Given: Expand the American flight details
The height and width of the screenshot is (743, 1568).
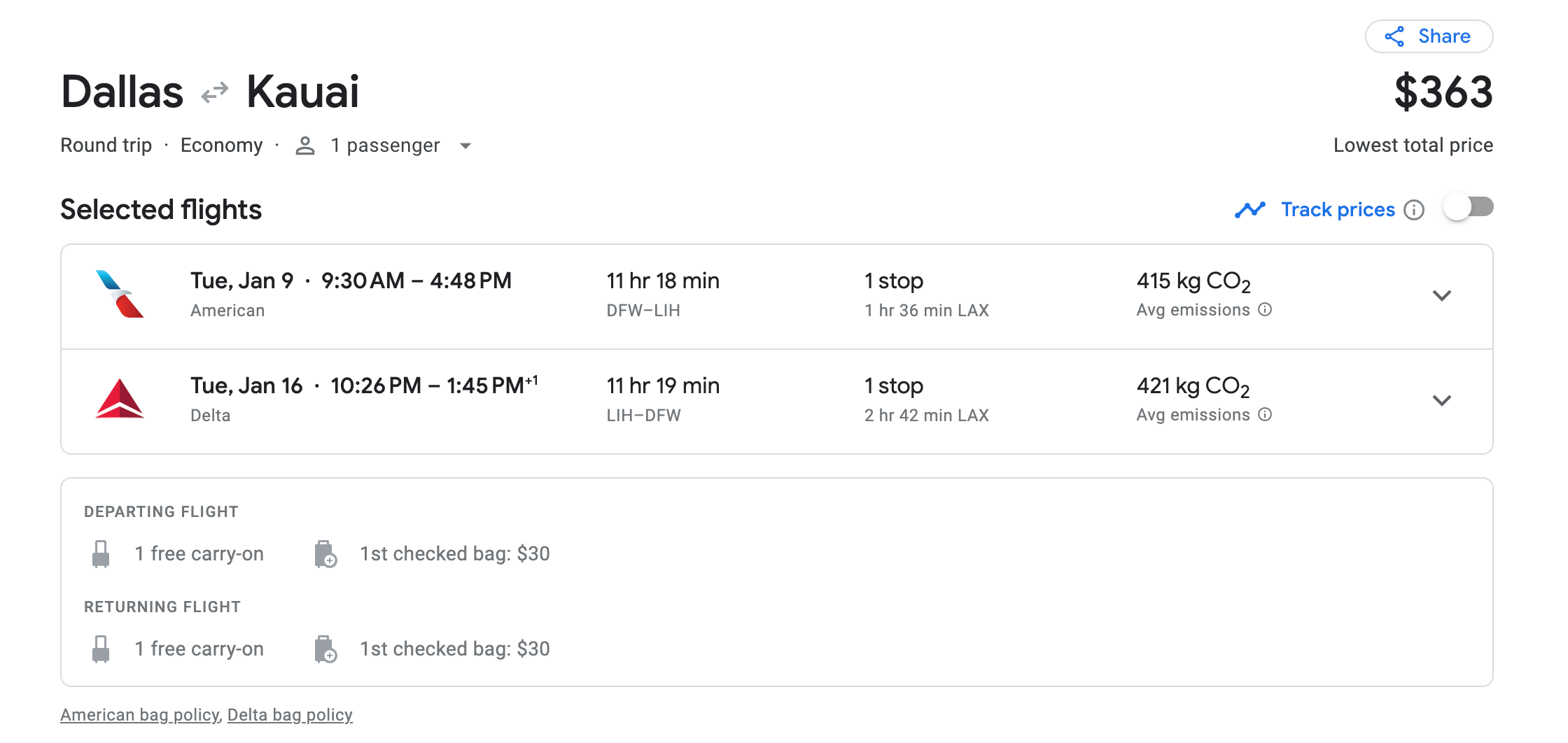Looking at the screenshot, I should 1441,295.
